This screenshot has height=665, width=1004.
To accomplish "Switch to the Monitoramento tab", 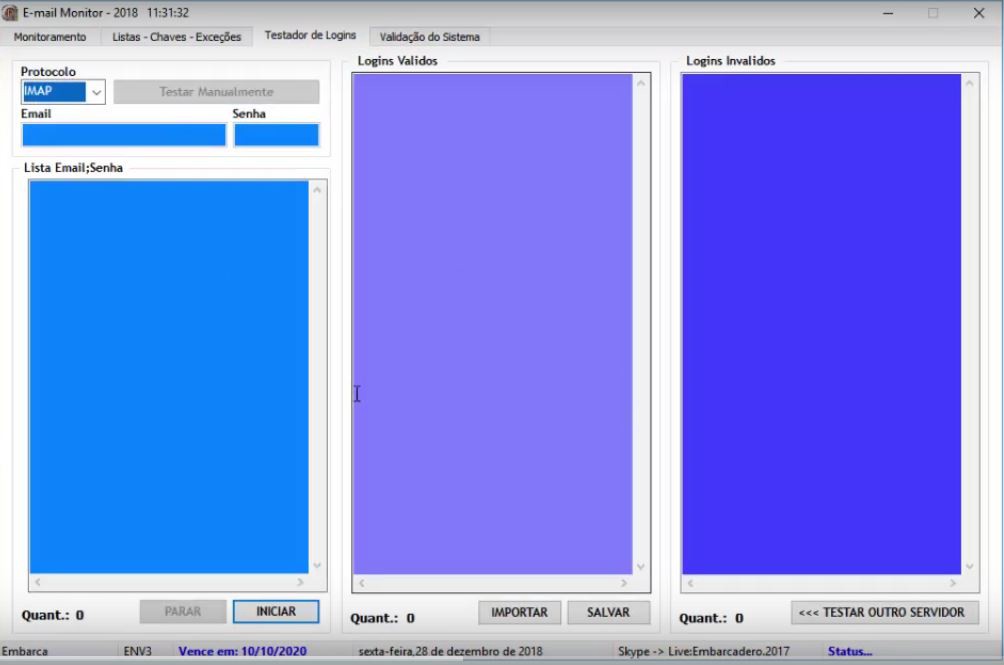I will 50,37.
